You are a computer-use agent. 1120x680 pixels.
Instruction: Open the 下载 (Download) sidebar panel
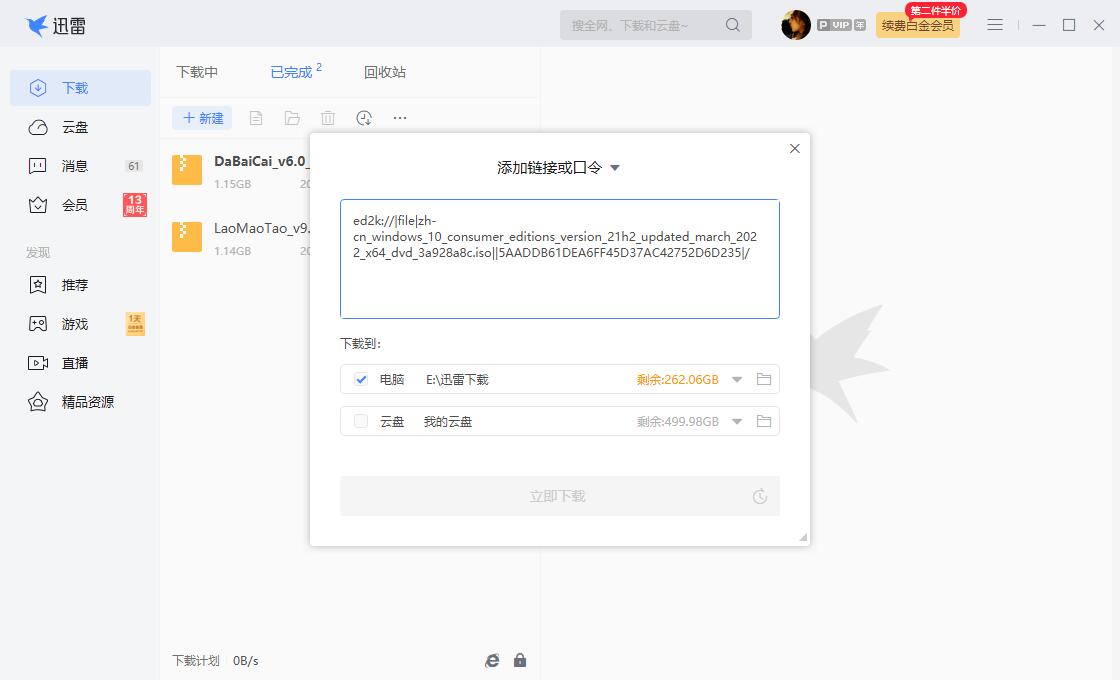coord(80,87)
